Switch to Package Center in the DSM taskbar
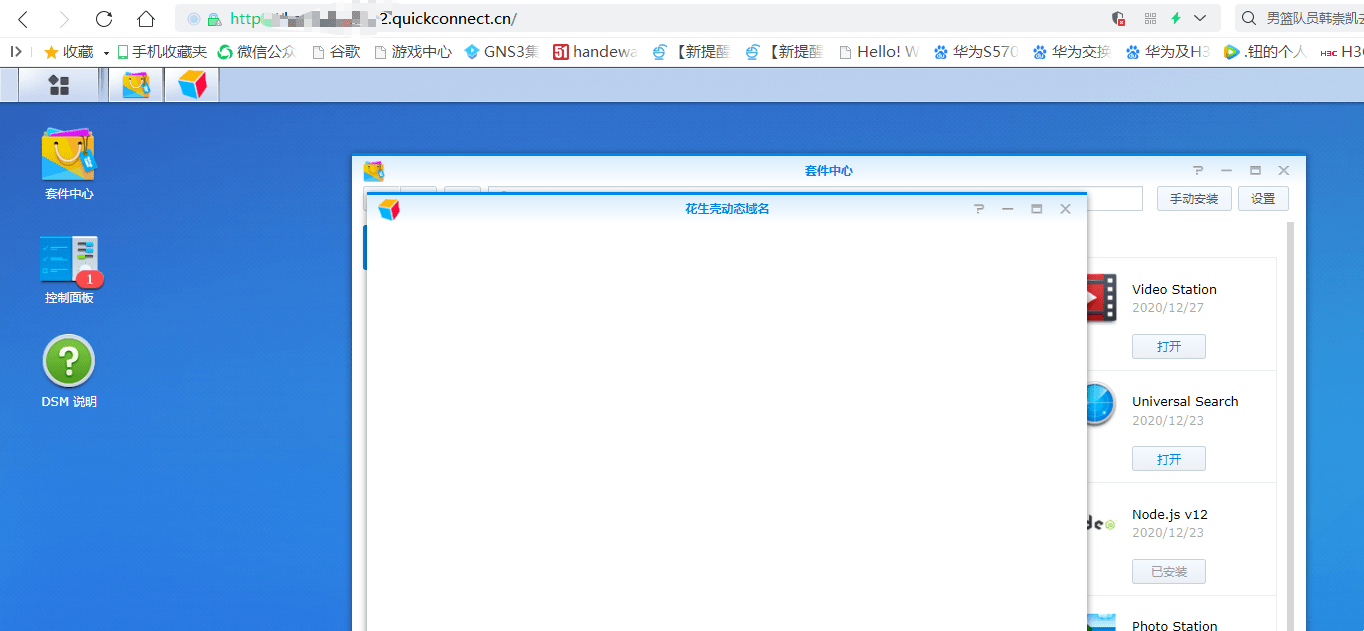The height and width of the screenshot is (631, 1364). [x=136, y=86]
